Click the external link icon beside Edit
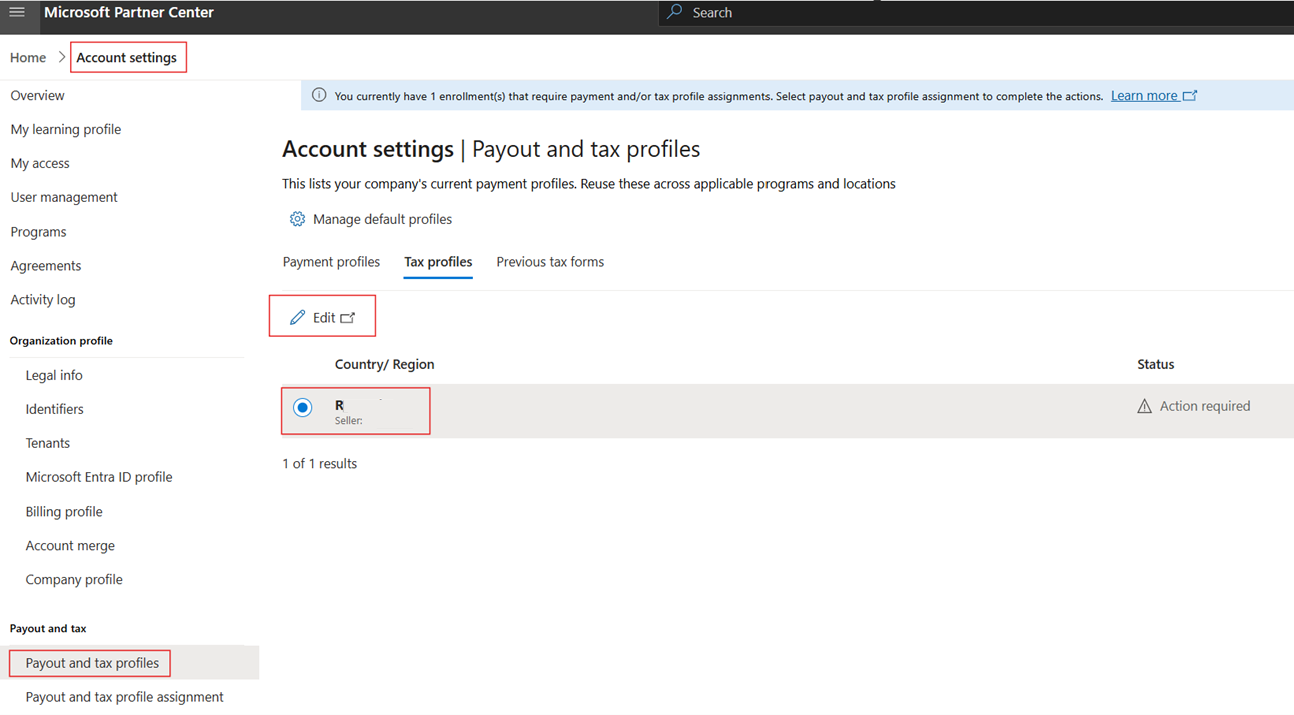 [x=348, y=318]
